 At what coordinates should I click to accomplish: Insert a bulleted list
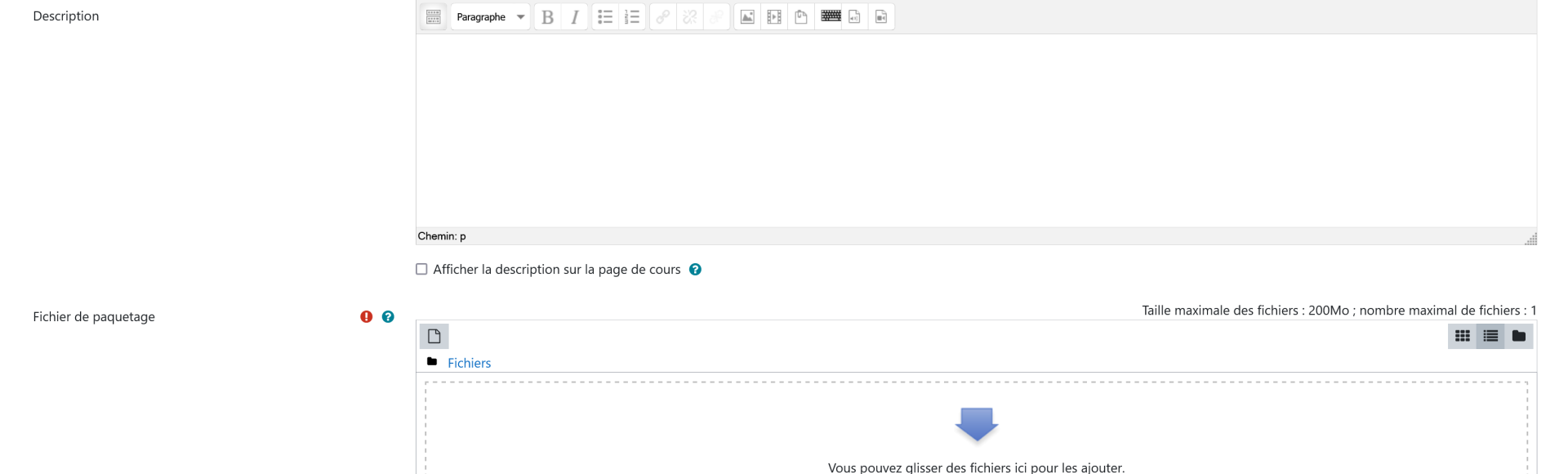coord(605,16)
